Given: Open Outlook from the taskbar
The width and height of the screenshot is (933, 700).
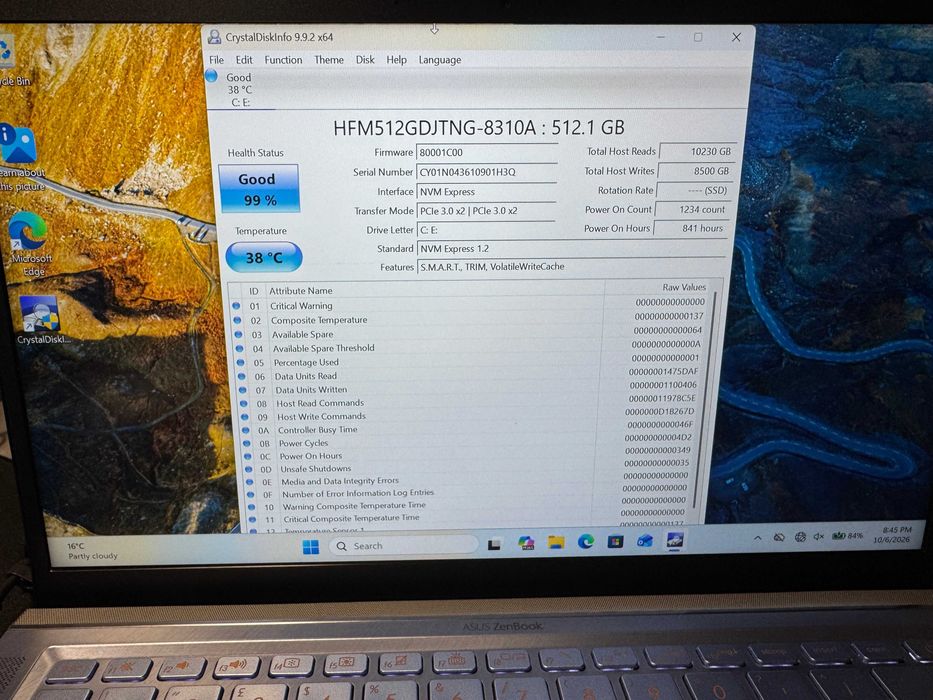Looking at the screenshot, I should [645, 540].
